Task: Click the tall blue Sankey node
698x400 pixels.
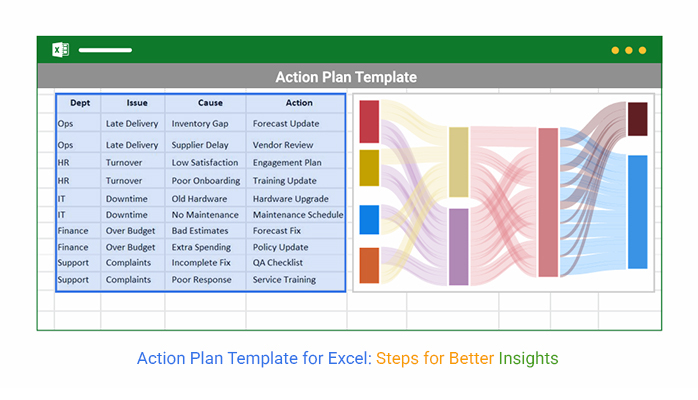Action: 637,212
